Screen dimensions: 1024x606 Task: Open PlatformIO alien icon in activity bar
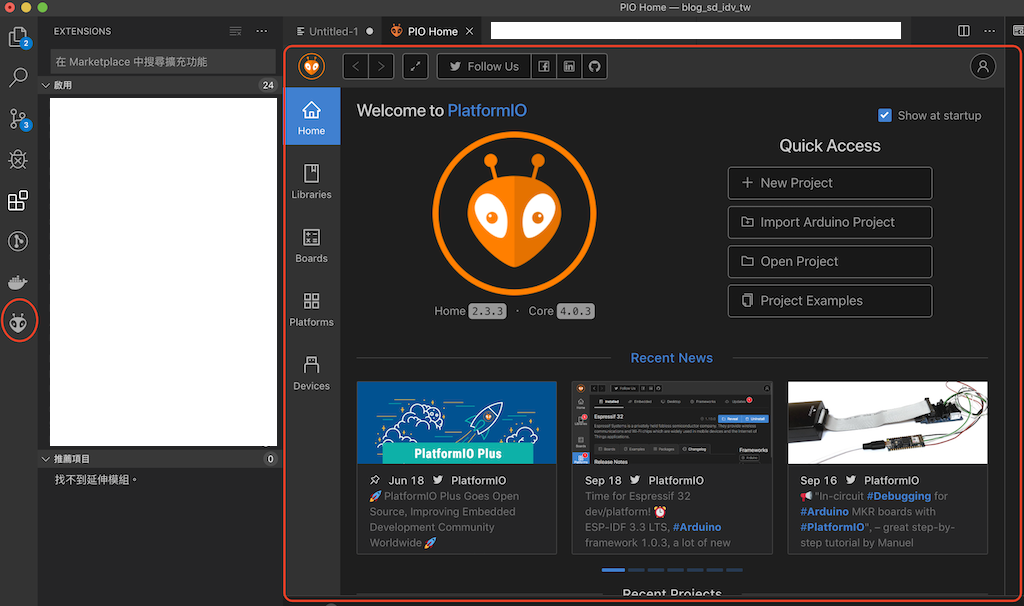click(18, 322)
